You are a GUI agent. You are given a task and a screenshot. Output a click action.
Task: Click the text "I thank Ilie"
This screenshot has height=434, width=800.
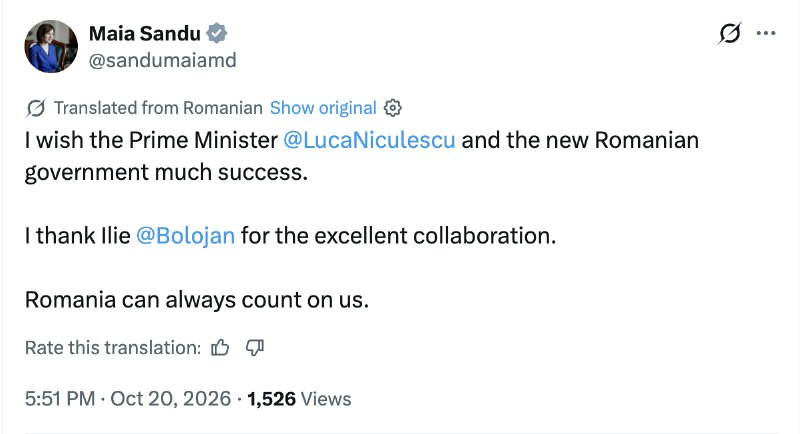(78, 236)
